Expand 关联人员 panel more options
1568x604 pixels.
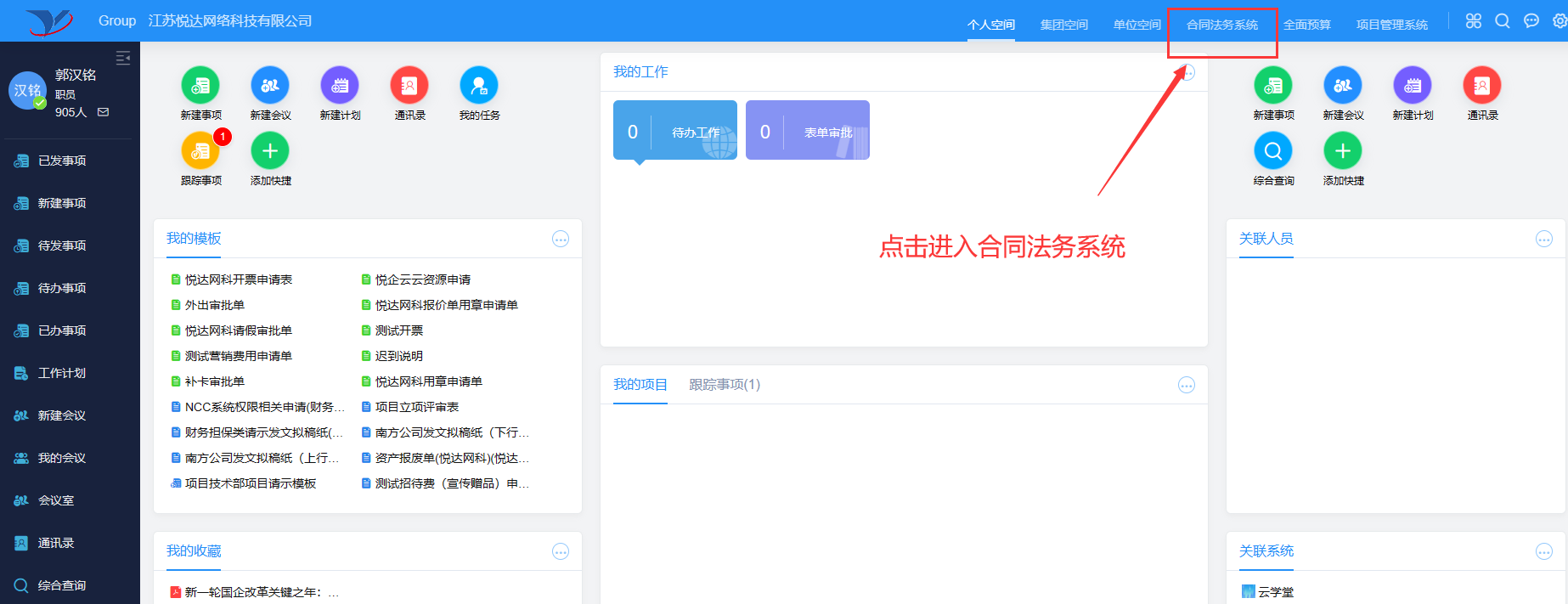[x=1544, y=240]
